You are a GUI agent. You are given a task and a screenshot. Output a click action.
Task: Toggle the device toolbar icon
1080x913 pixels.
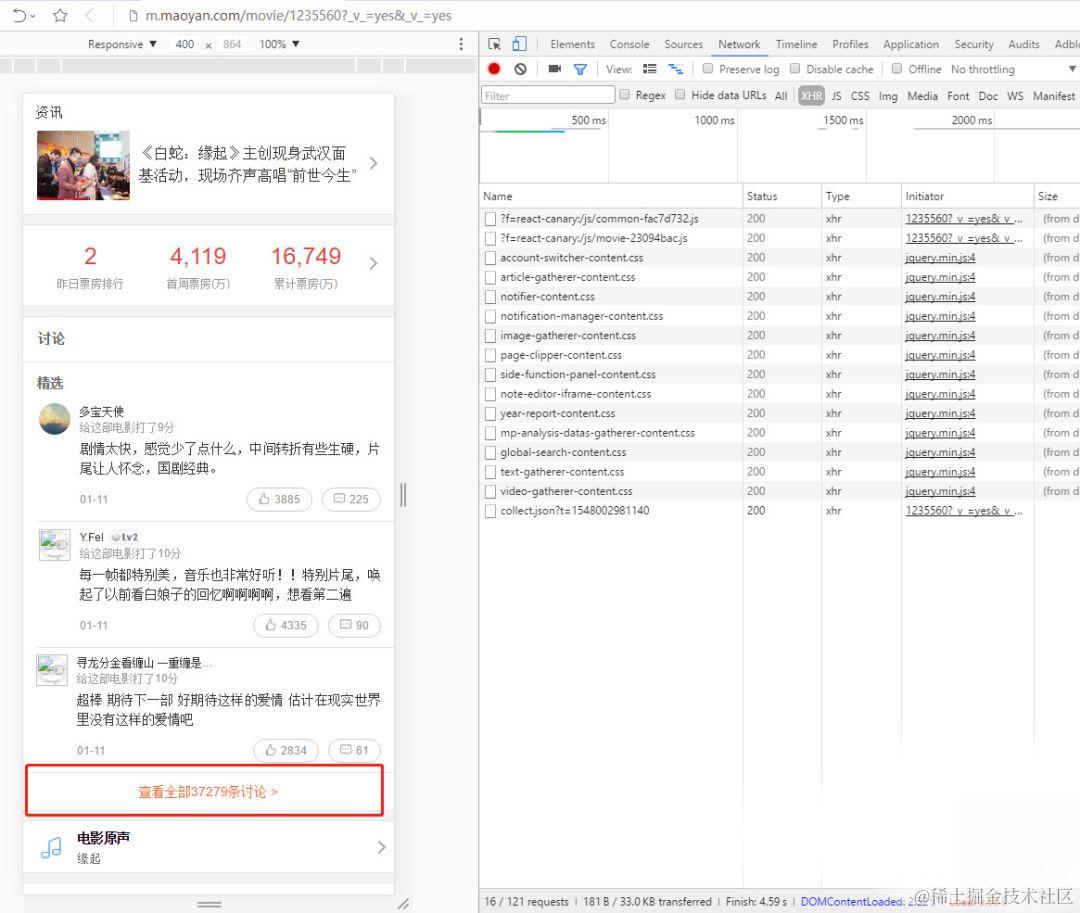(519, 44)
